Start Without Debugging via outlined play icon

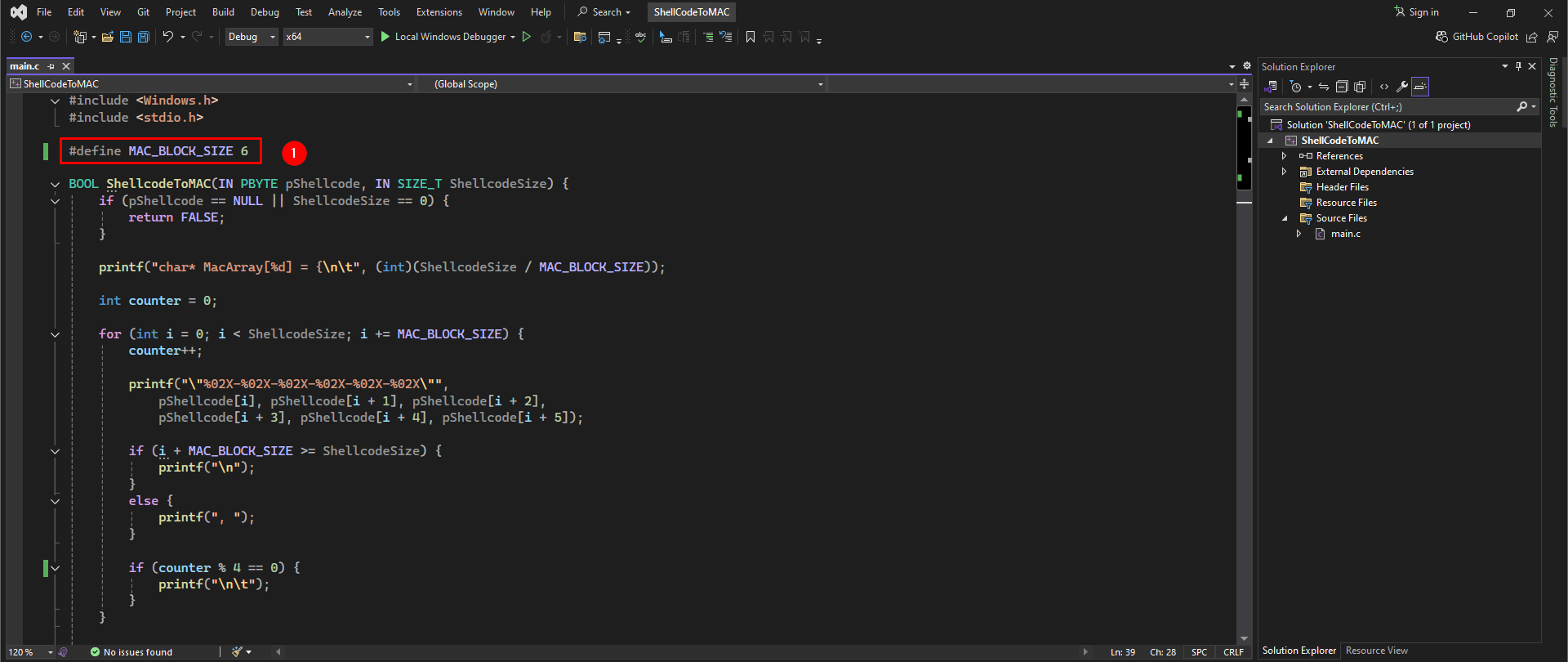tap(527, 37)
